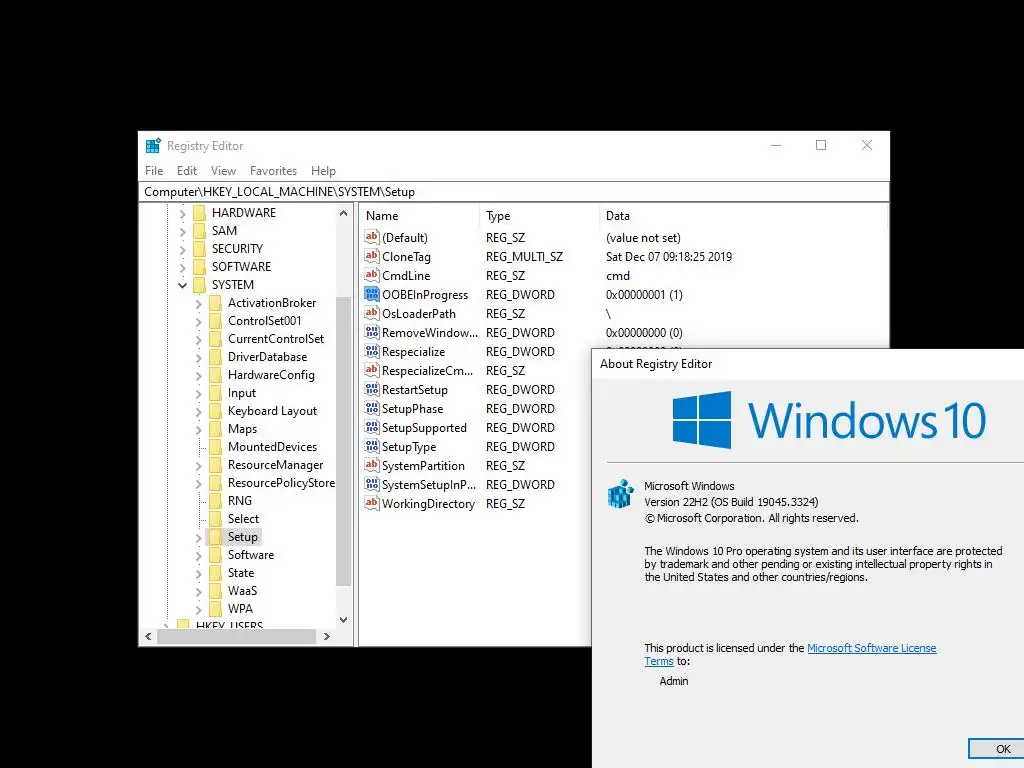
Task: Click the CloneTag value icon
Action: (372, 256)
